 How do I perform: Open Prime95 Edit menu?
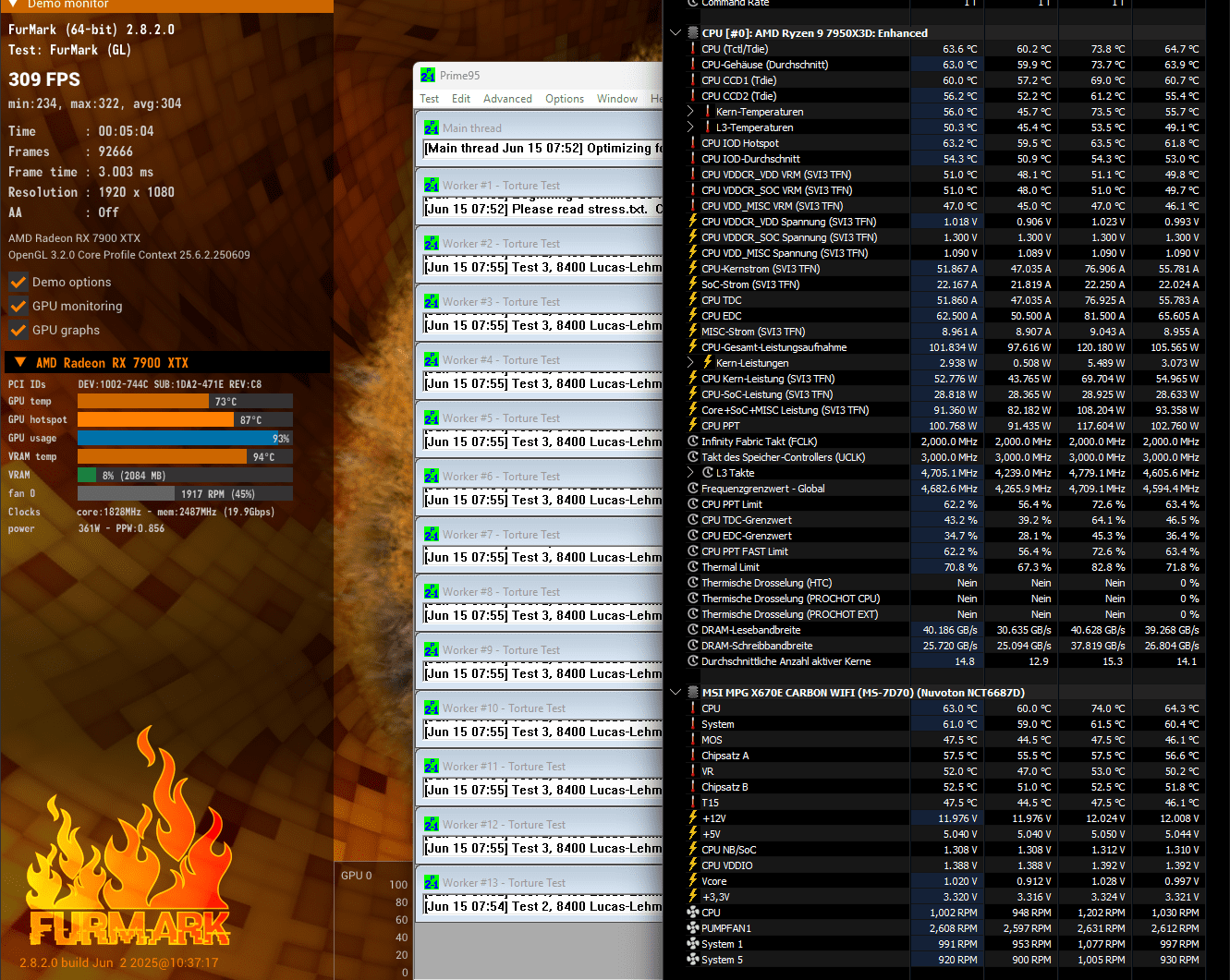click(x=461, y=99)
